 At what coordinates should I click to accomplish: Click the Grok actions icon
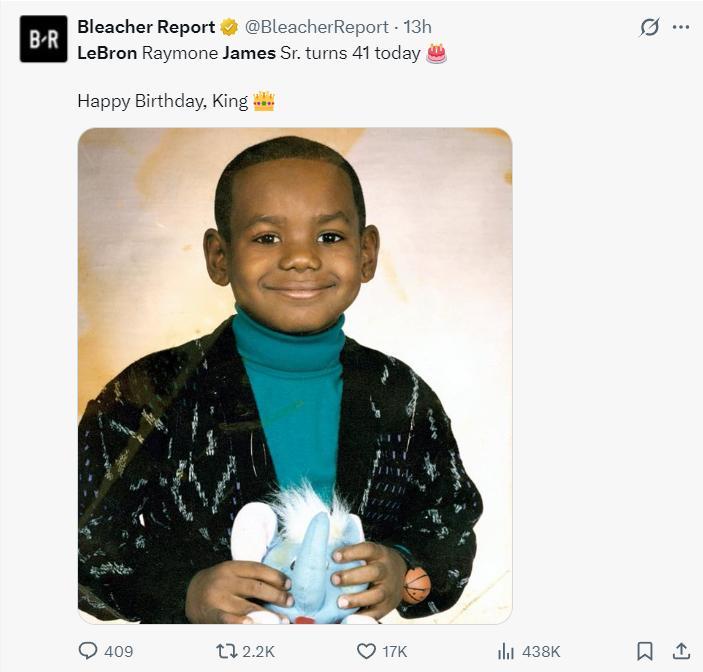pyautogui.click(x=650, y=27)
